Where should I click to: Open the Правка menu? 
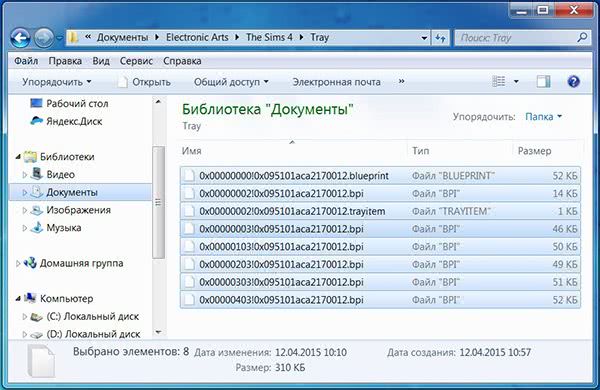point(65,61)
